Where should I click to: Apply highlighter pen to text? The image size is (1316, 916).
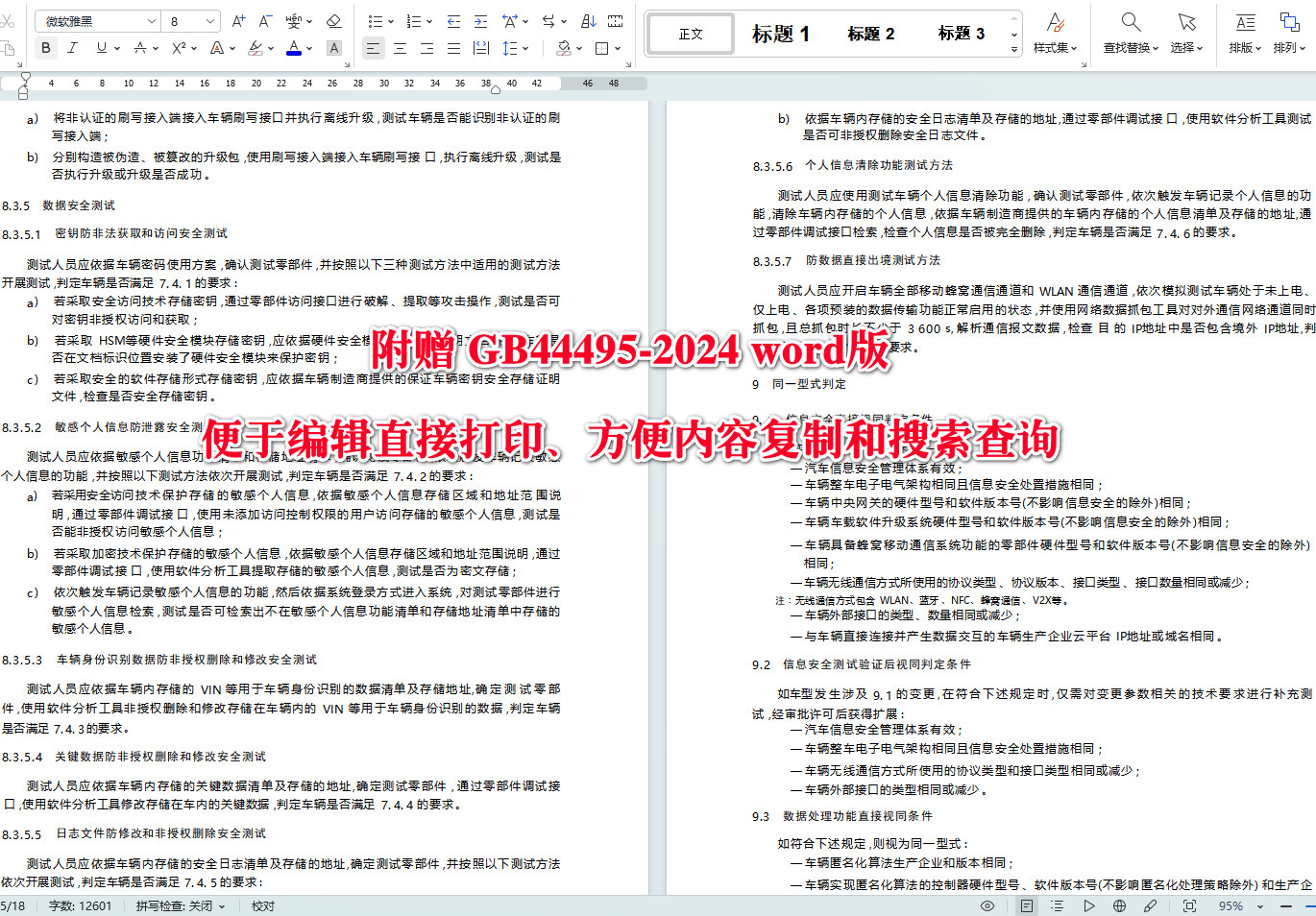coord(255,47)
